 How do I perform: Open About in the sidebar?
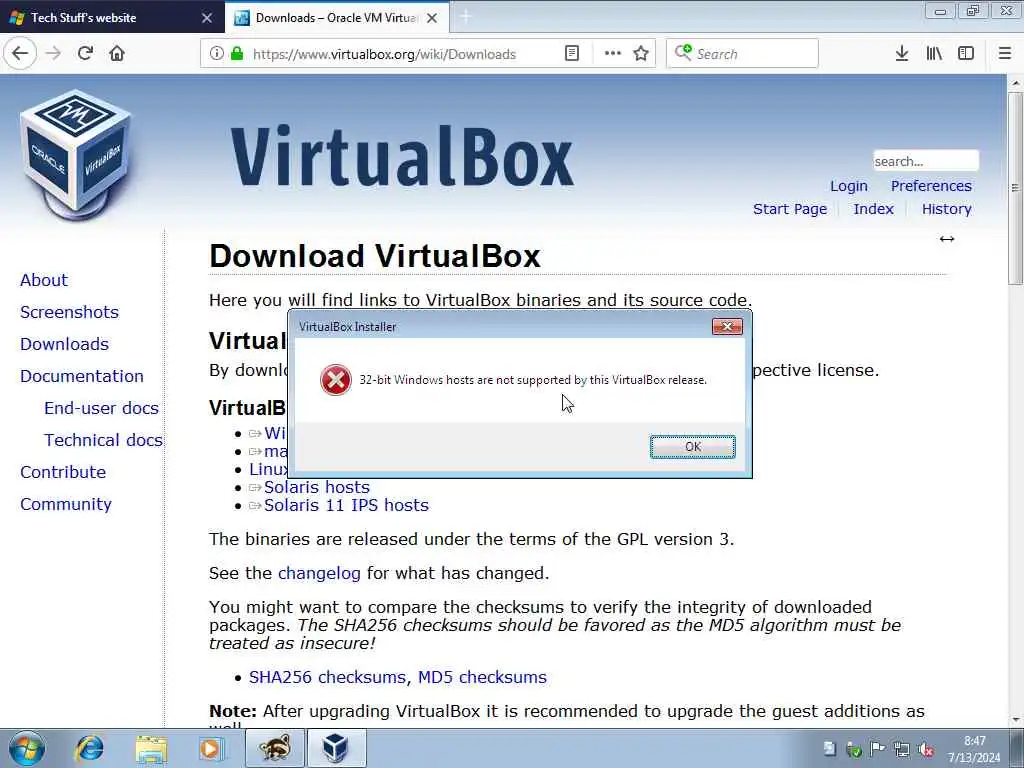pyautogui.click(x=44, y=280)
